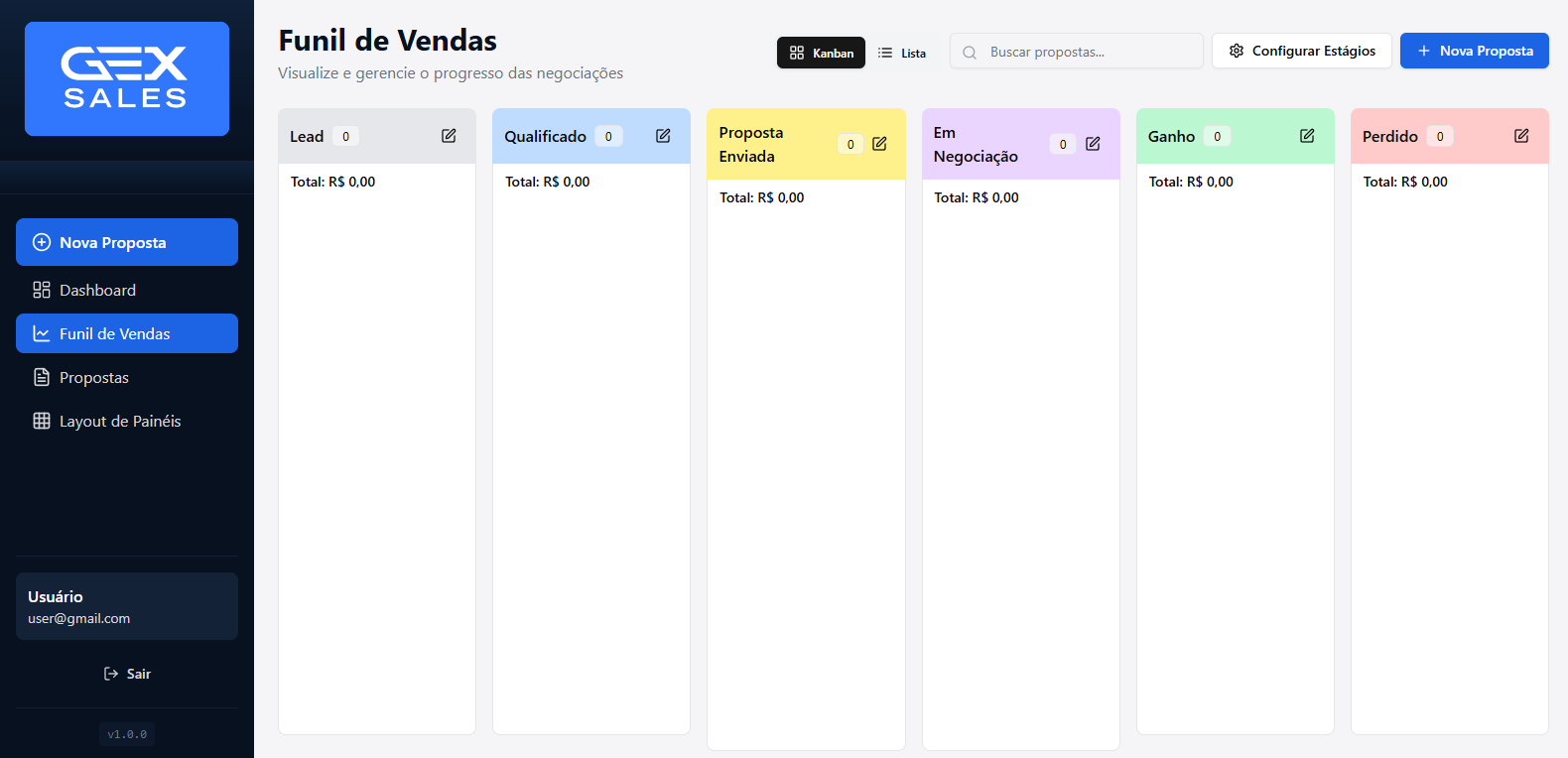Click Nova Proposta in the sidebar

click(127, 242)
